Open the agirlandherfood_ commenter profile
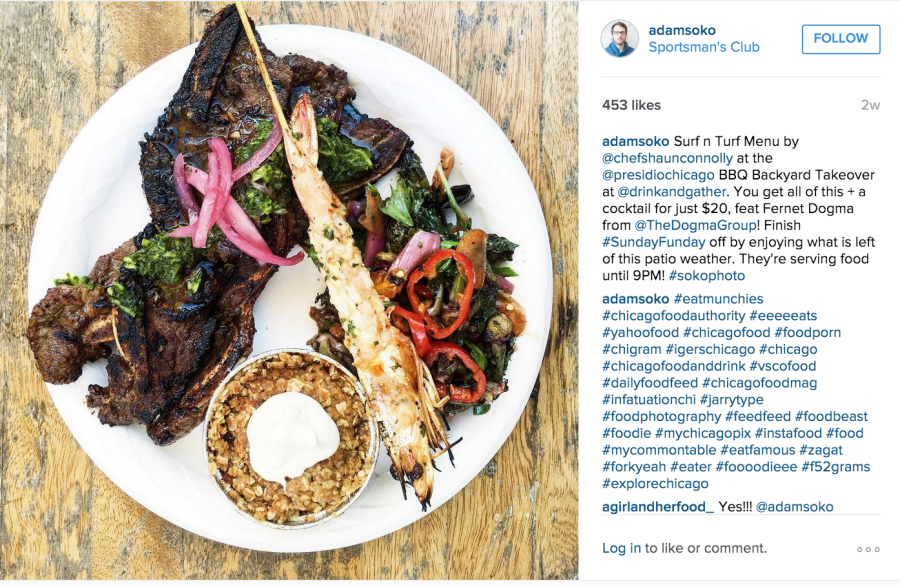Screen dimensions: 900x585 point(658,506)
